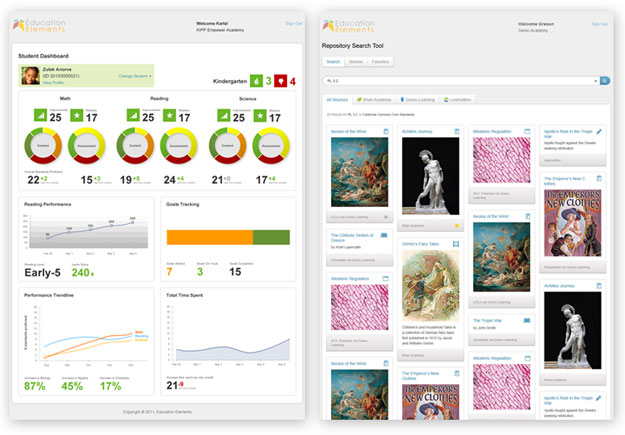Click the green flame icon beside Kindergarten
The width and height of the screenshot is (625, 435).
255,80
